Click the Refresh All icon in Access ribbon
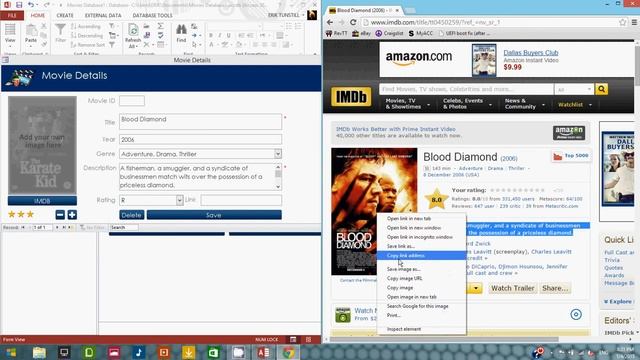 point(133,30)
